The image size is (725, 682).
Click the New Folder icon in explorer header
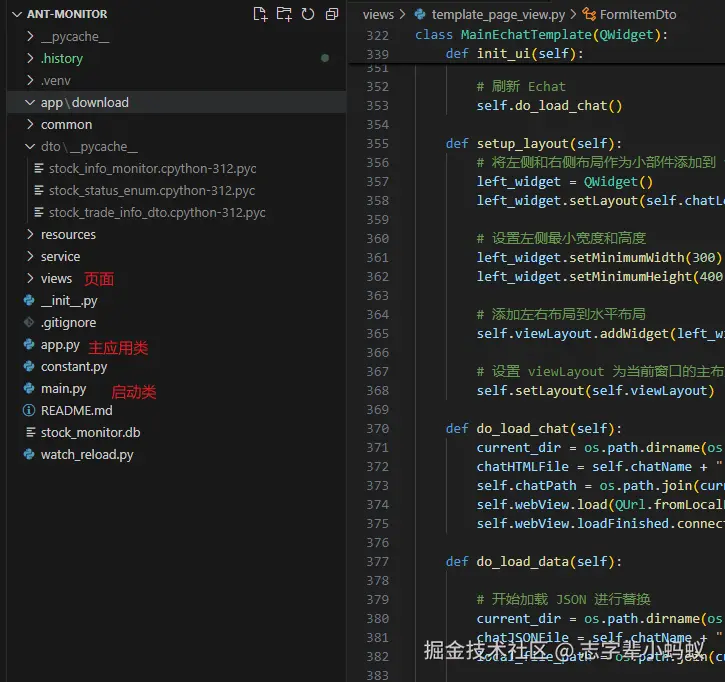point(284,14)
